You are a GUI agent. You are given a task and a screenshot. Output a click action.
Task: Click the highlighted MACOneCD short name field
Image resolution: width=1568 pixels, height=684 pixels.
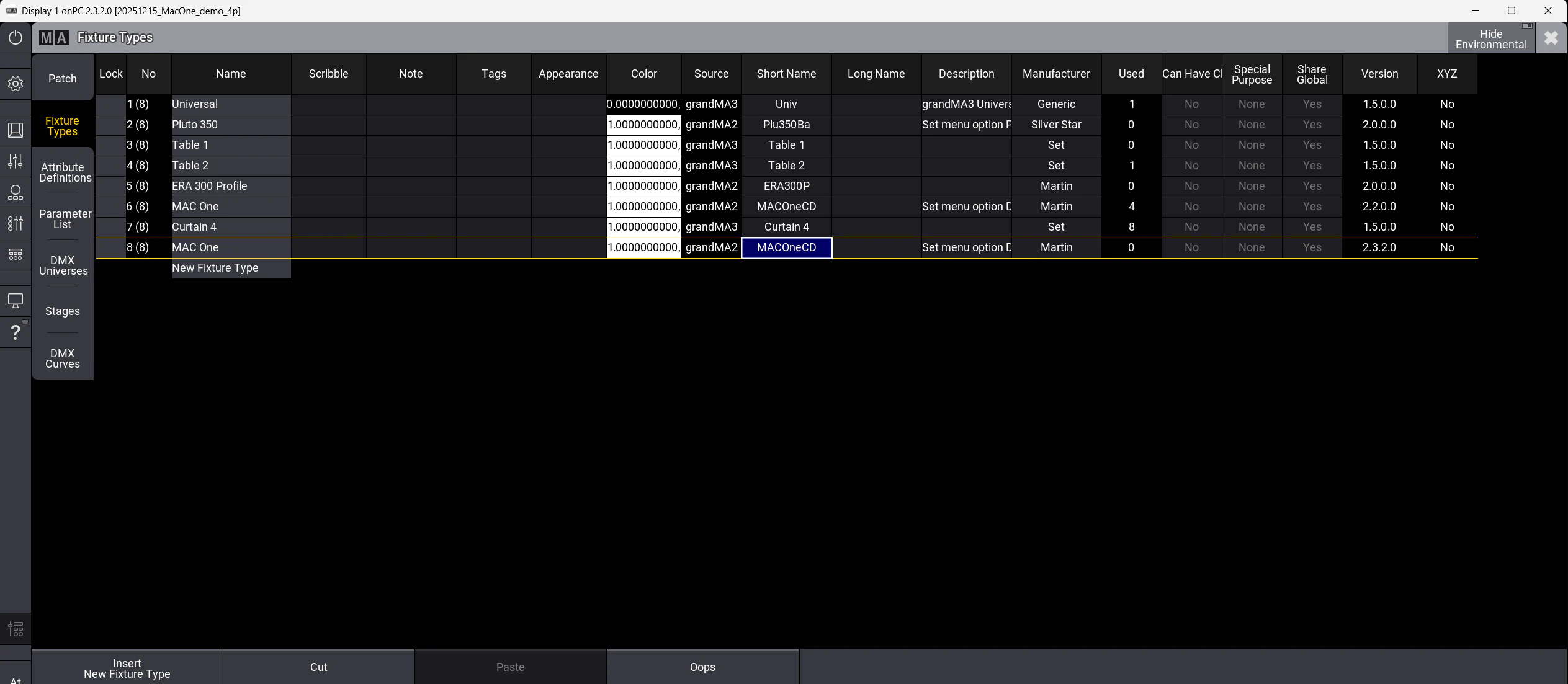click(x=786, y=247)
